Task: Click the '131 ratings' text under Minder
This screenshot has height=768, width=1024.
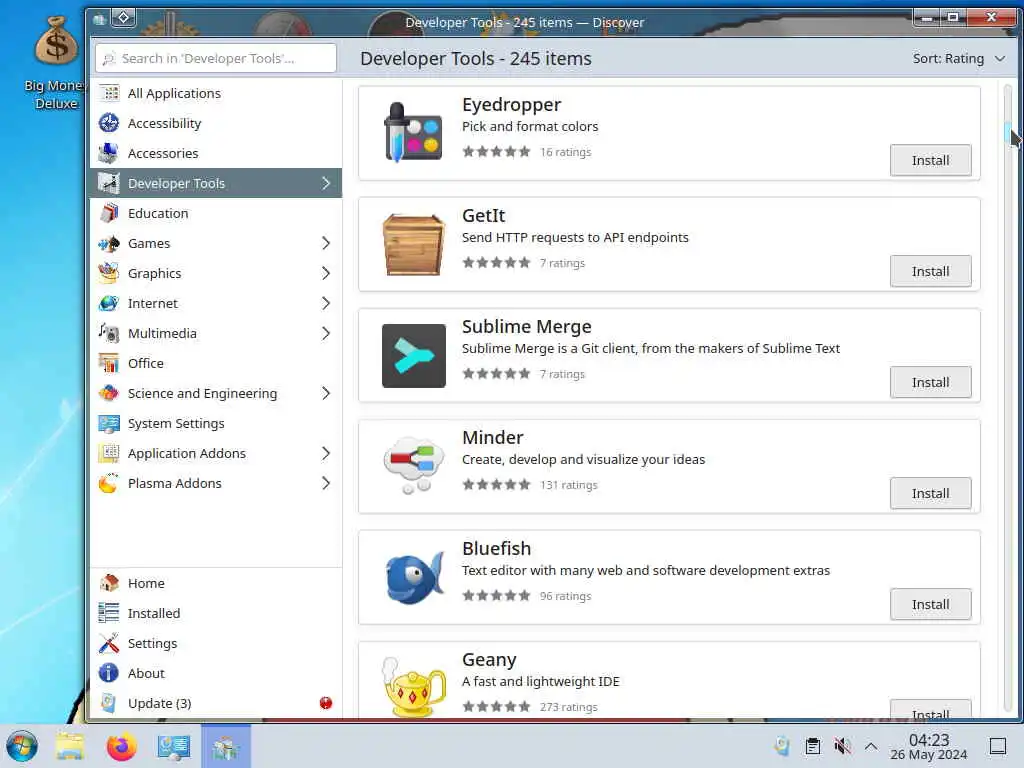Action: [x=568, y=485]
